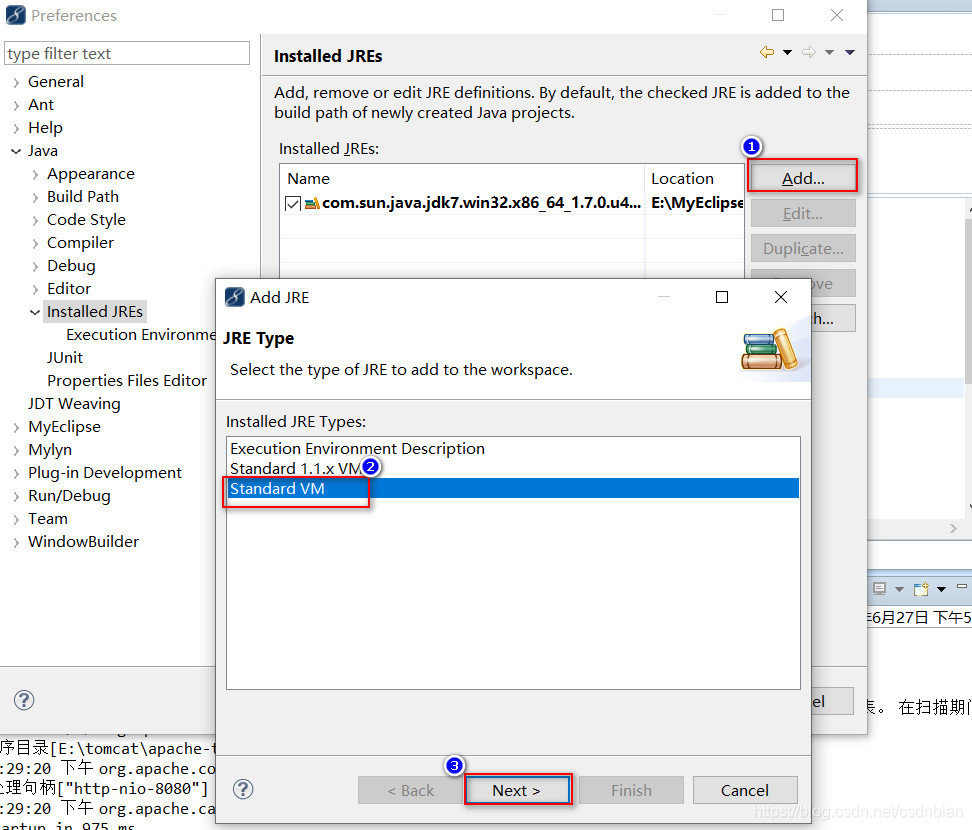Collapse the Java preferences node
Screen dimensions: 972x830
tap(16, 151)
